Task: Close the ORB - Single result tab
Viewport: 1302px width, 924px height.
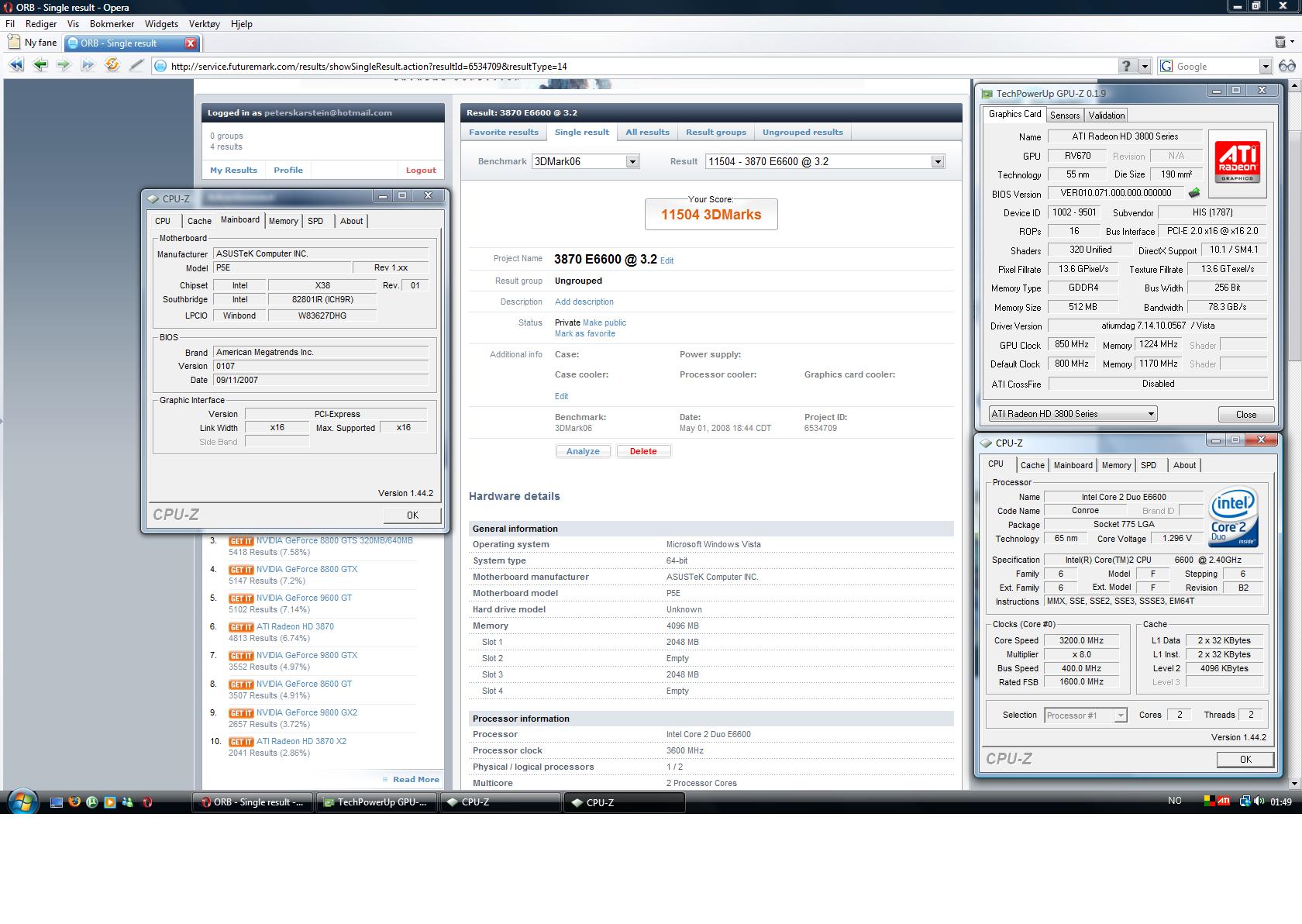Action: 191,43
